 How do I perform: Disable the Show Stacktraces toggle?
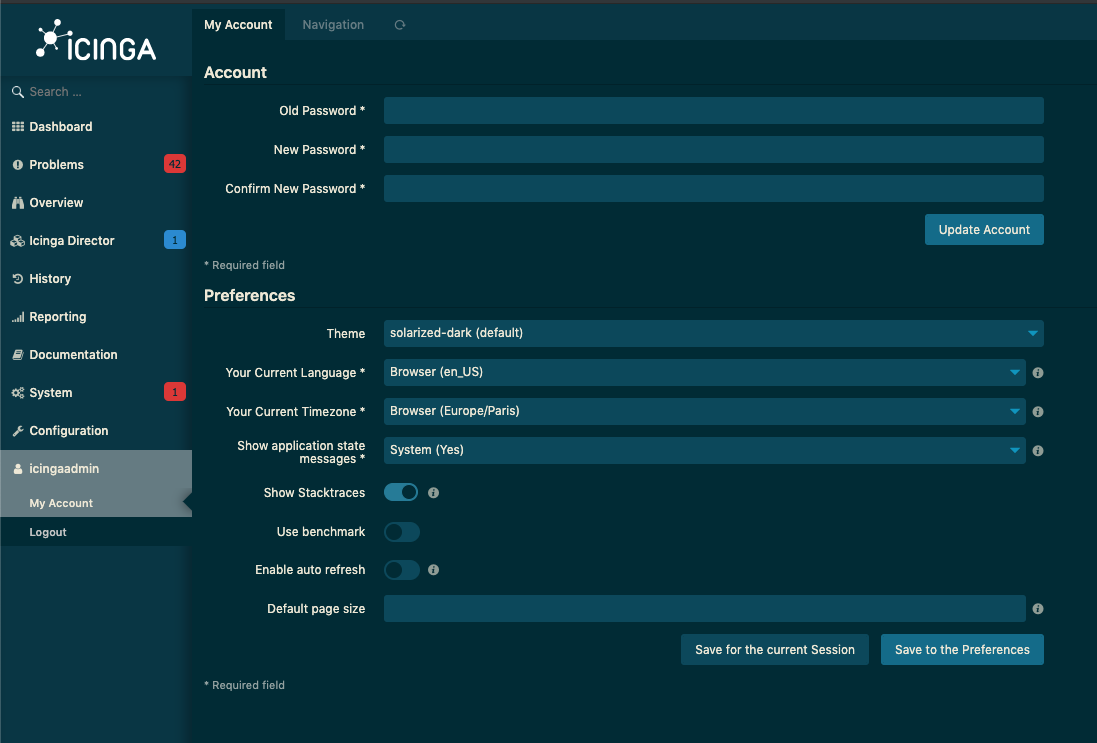point(402,493)
